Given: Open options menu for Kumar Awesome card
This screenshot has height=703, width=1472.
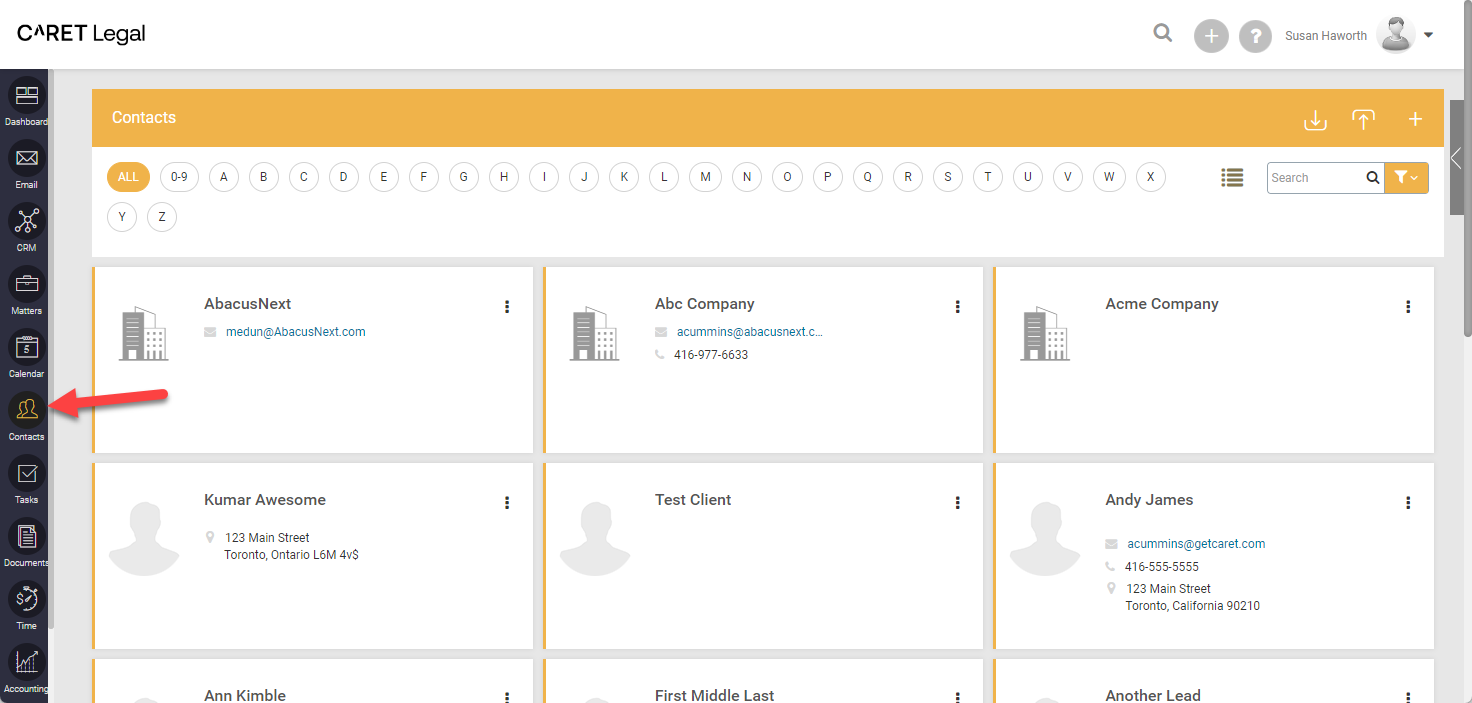Looking at the screenshot, I should pos(507,502).
